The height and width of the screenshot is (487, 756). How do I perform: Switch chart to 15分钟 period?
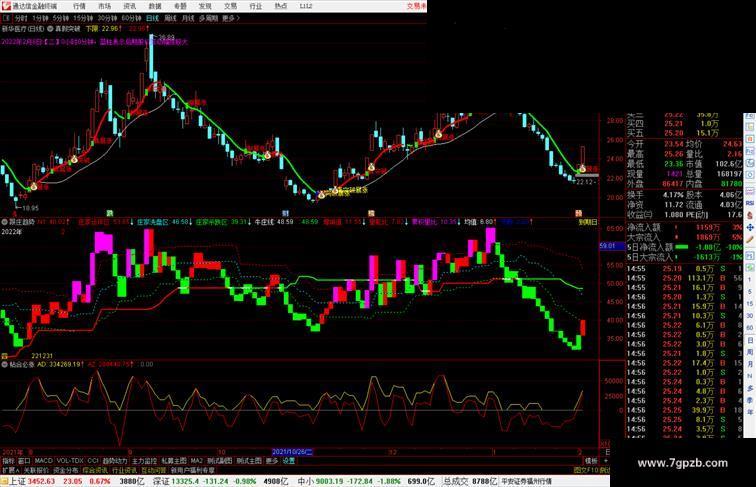click(83, 18)
